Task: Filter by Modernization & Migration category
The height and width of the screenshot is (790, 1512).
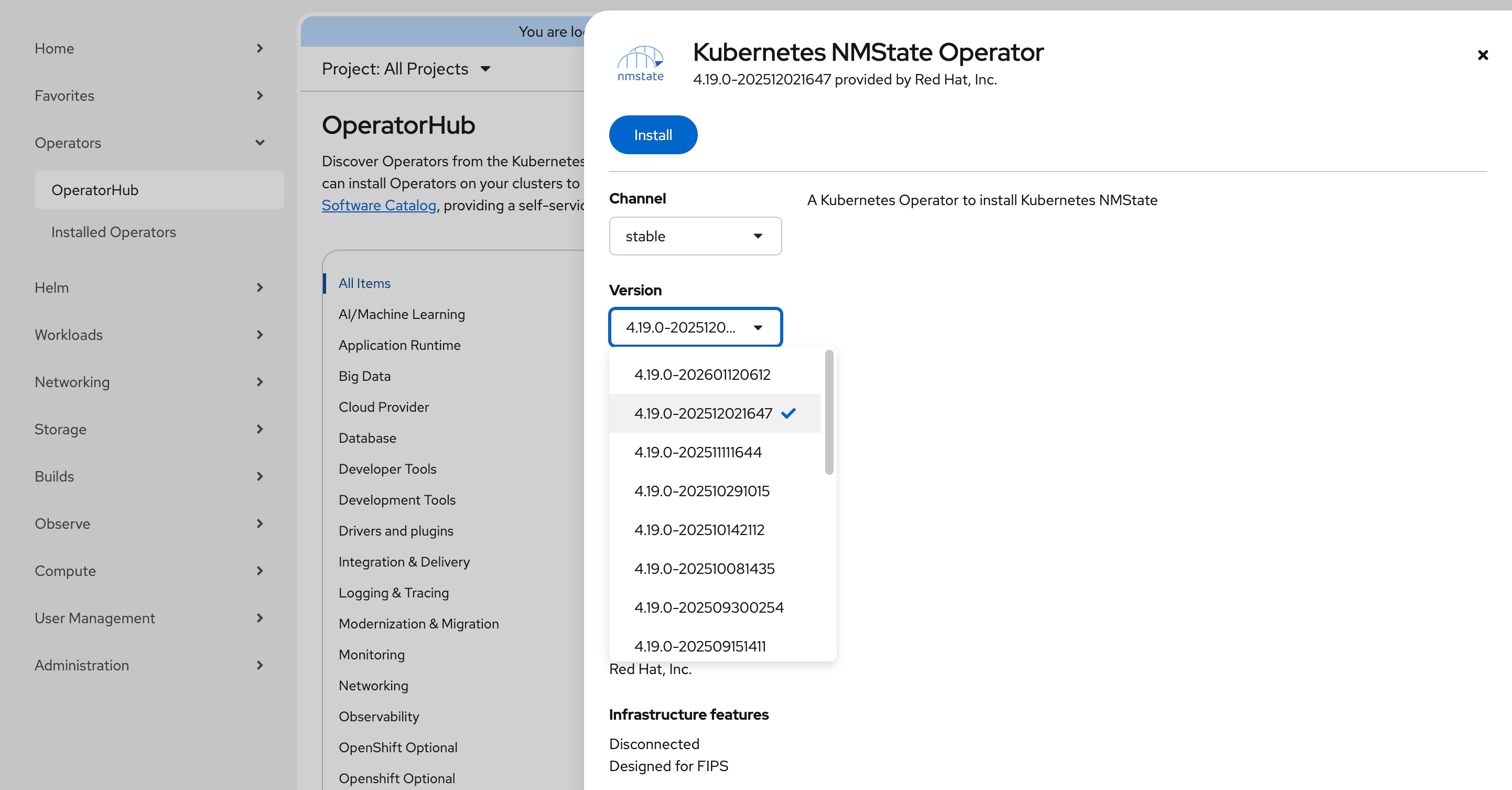Action: [x=418, y=624]
